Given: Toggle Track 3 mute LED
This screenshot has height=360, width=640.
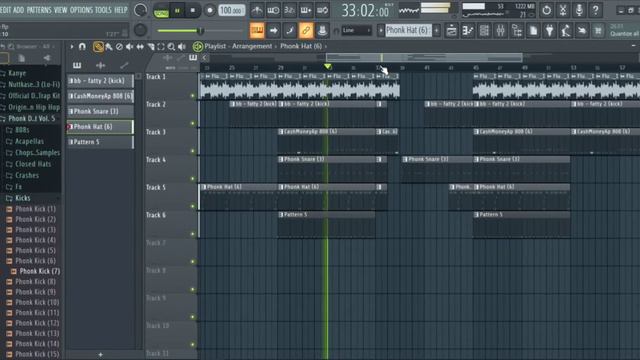Looking at the screenshot, I should pos(193,151).
